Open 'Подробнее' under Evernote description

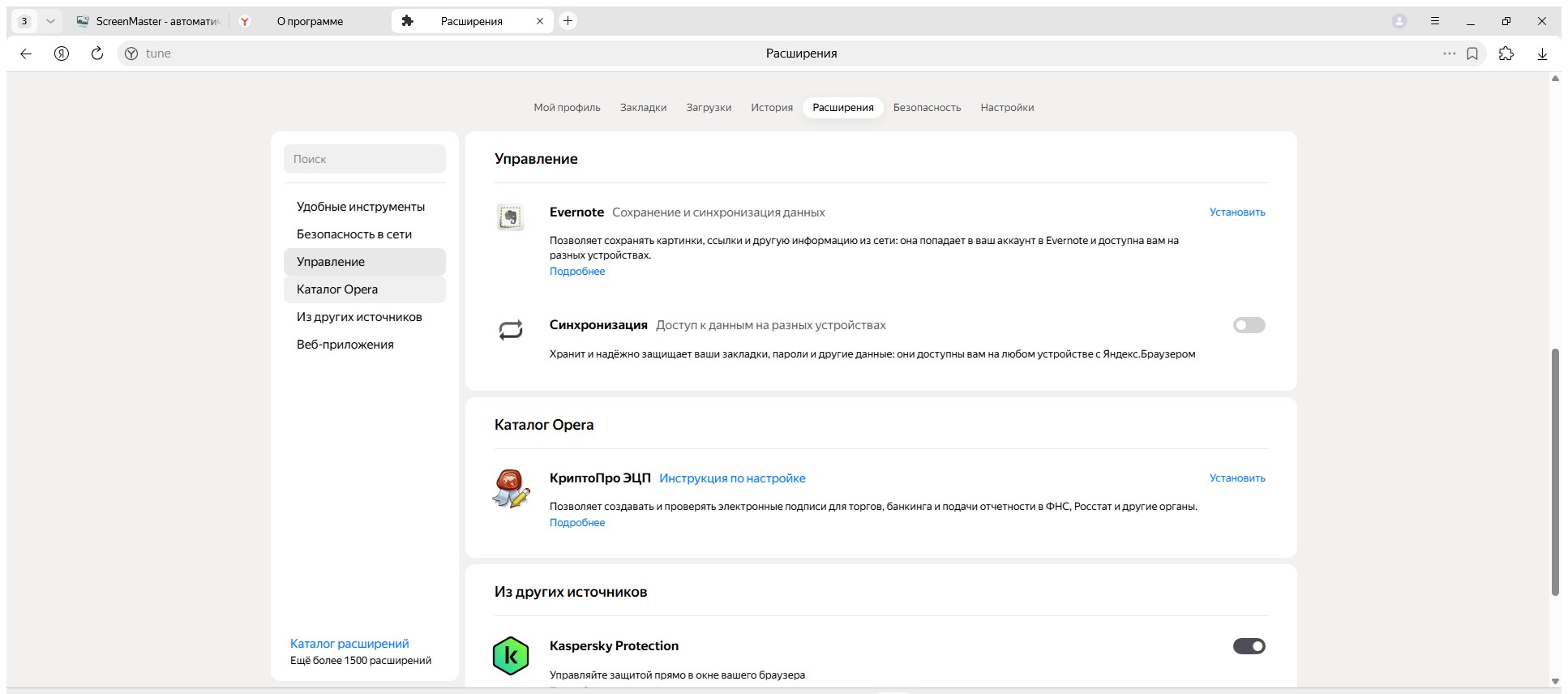click(x=577, y=272)
